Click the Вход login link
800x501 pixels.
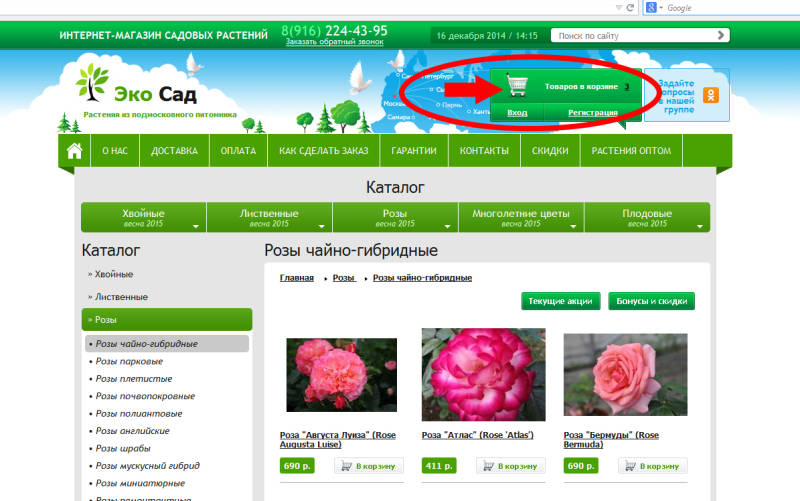pyautogui.click(x=517, y=112)
